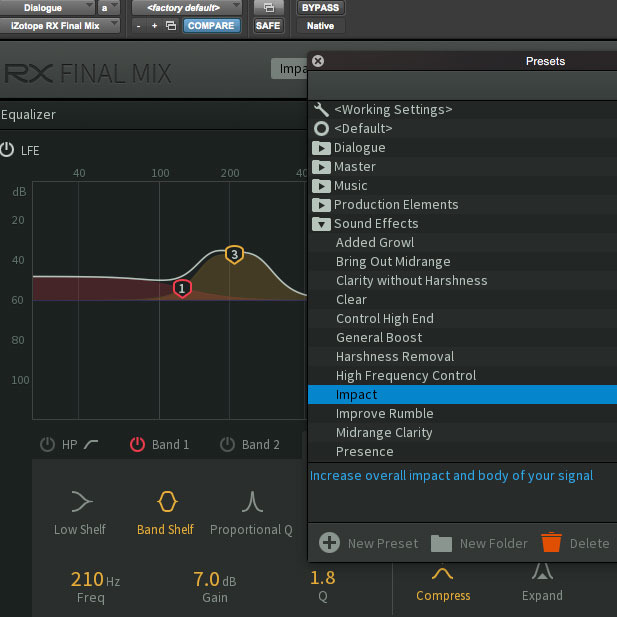Viewport: 617px width, 617px height.
Task: Select EQ node 1 on the graph
Action: click(182, 288)
